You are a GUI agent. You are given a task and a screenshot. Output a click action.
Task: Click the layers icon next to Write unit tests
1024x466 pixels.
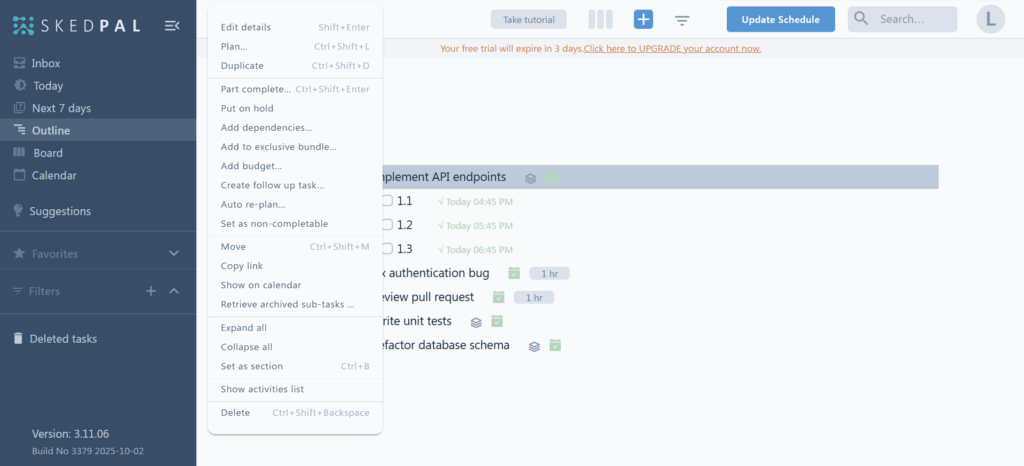(x=476, y=322)
